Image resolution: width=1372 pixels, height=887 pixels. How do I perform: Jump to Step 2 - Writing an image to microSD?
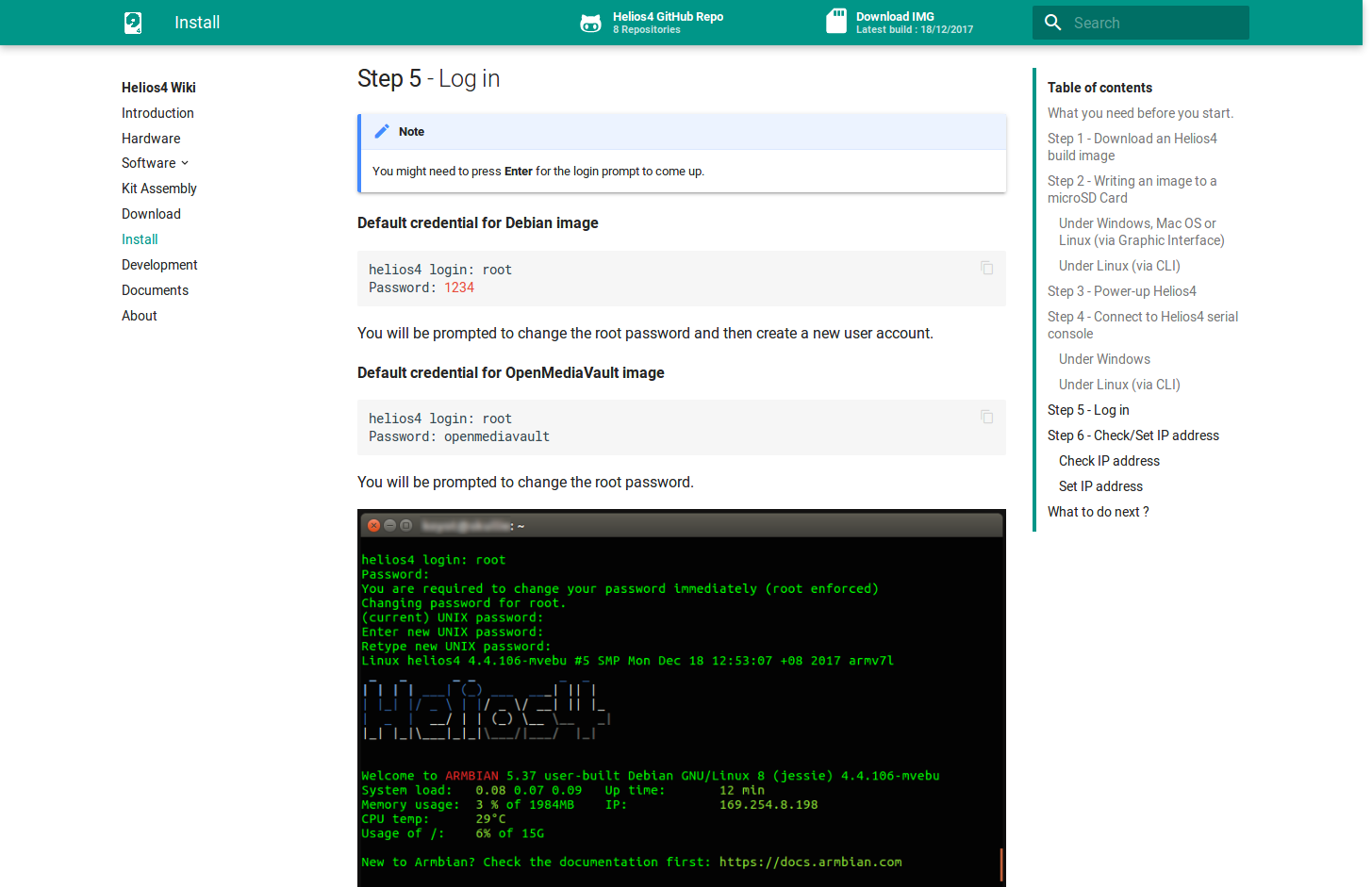[x=1132, y=189]
